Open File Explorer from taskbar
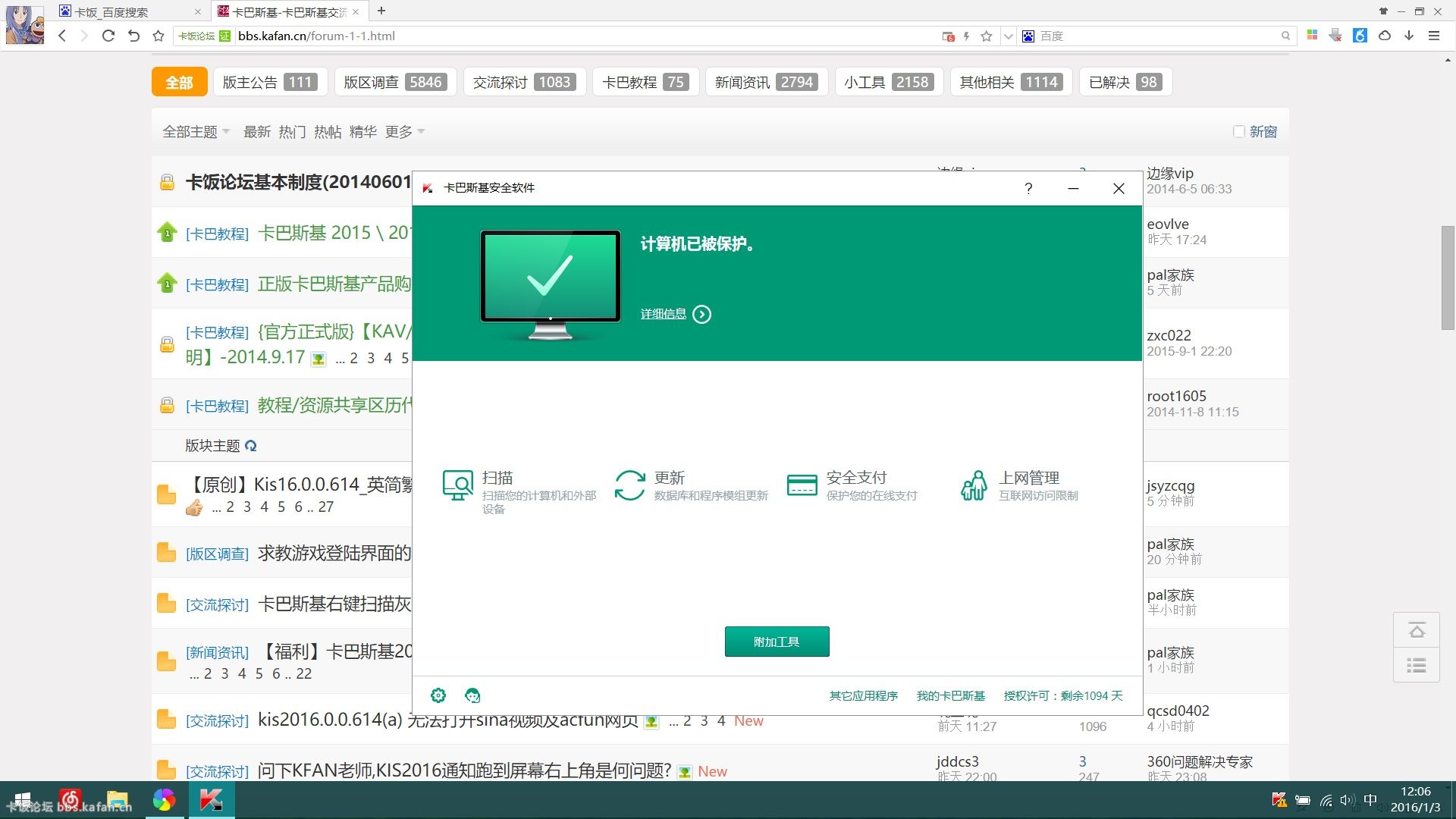The width and height of the screenshot is (1456, 819). pos(118,800)
